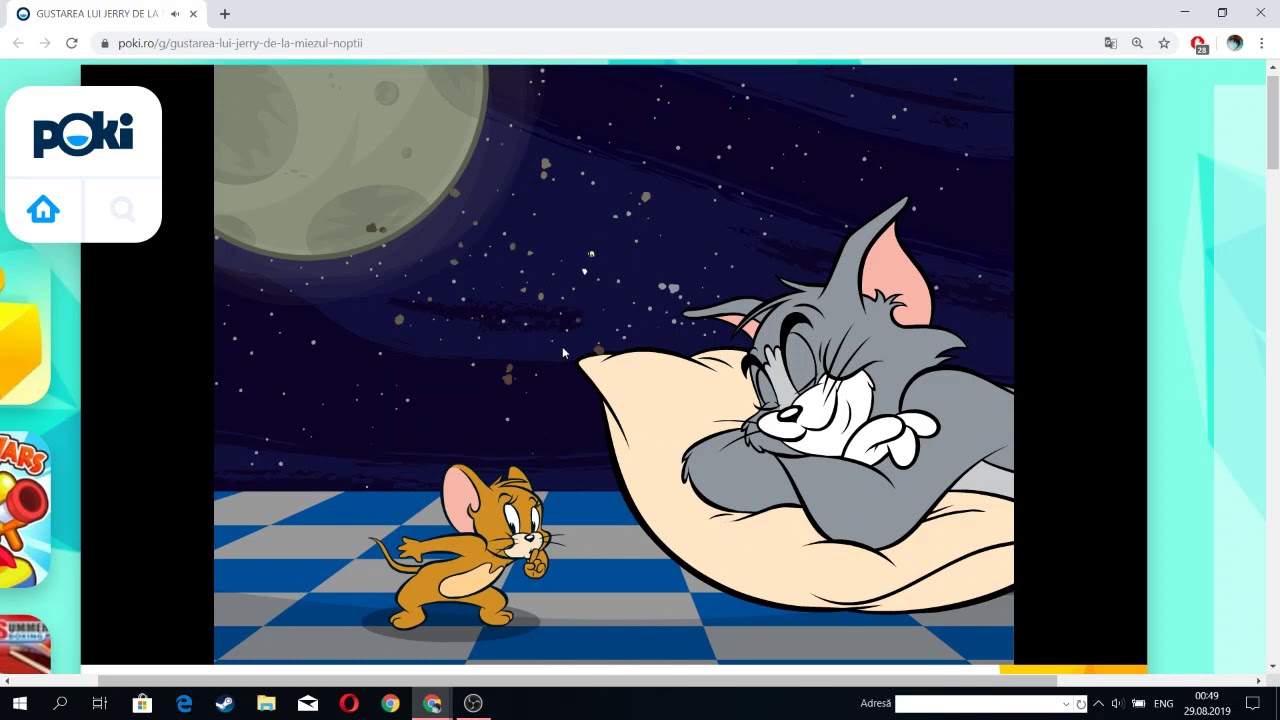Open the volume control in tray
Image resolution: width=1280 pixels, height=720 pixels.
tap(1117, 703)
